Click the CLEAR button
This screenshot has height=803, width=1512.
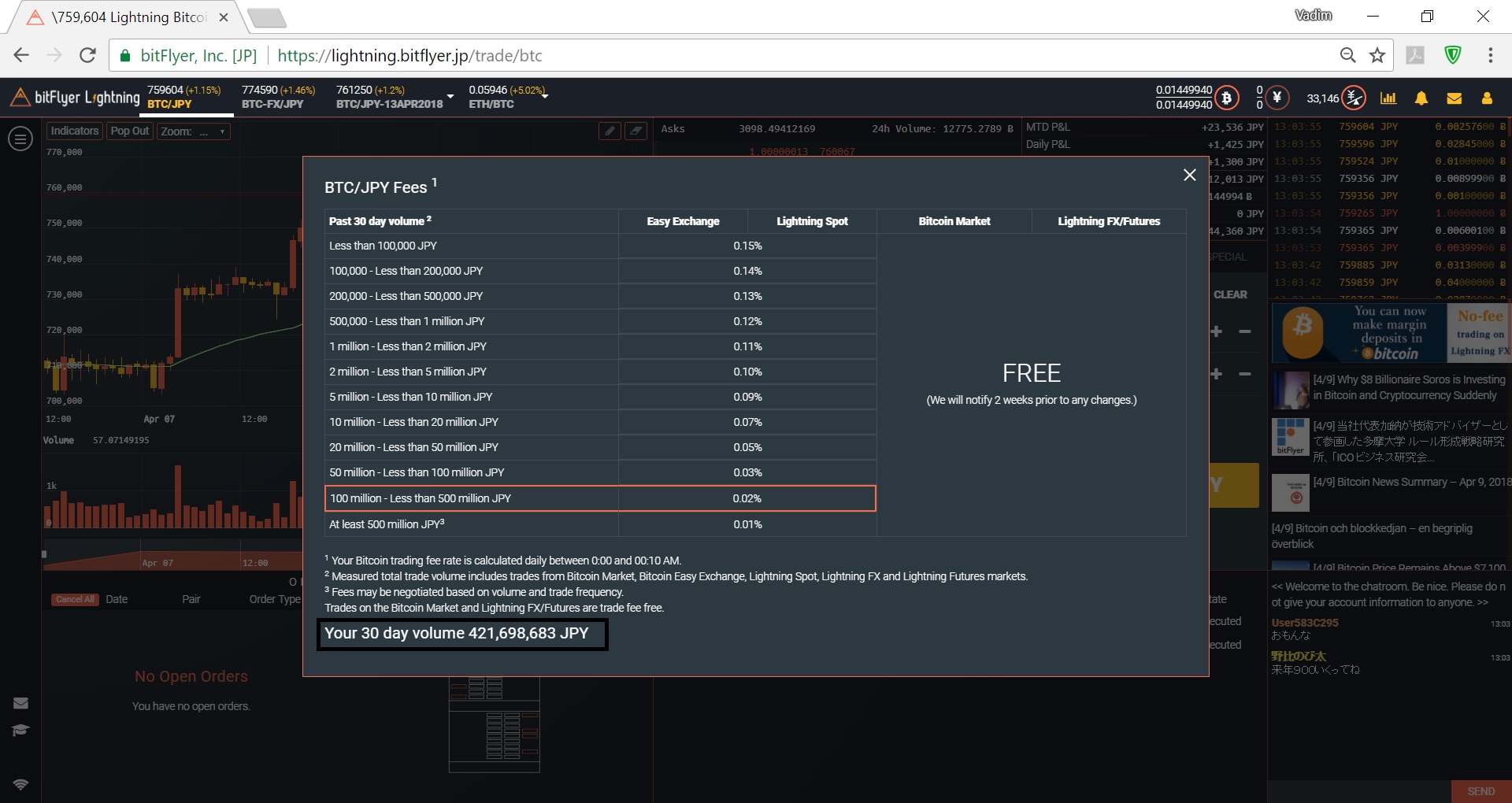click(1230, 294)
